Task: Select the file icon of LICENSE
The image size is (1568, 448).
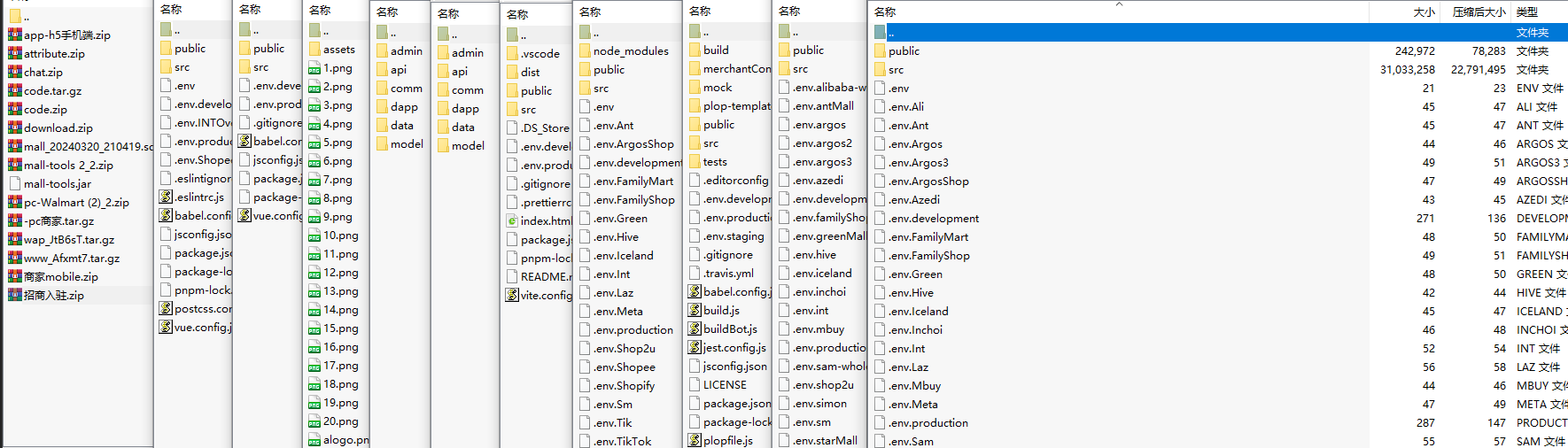Action: [695, 384]
